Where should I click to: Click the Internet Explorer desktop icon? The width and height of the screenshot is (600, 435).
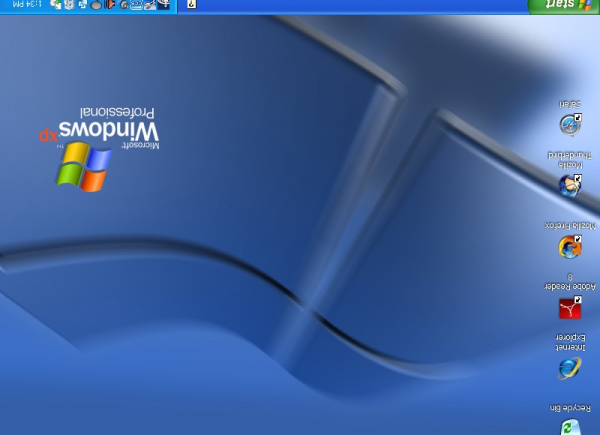click(570, 368)
